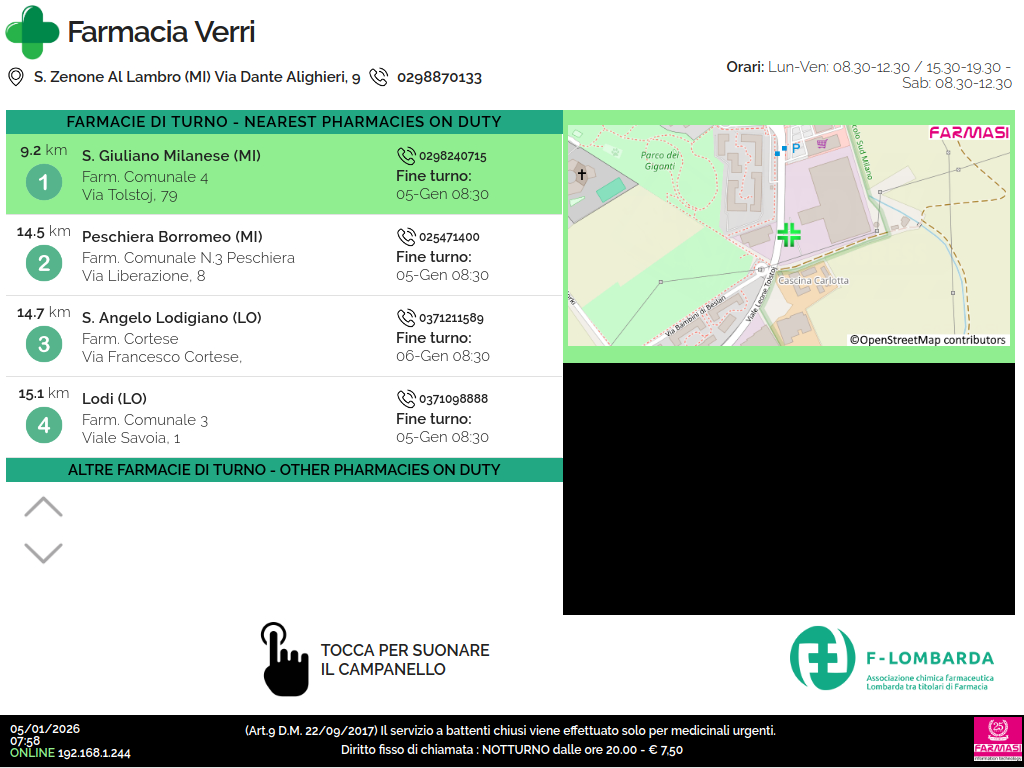Click the green pharmacy cross marker on map
This screenshot has height=768, width=1024.
[x=789, y=235]
